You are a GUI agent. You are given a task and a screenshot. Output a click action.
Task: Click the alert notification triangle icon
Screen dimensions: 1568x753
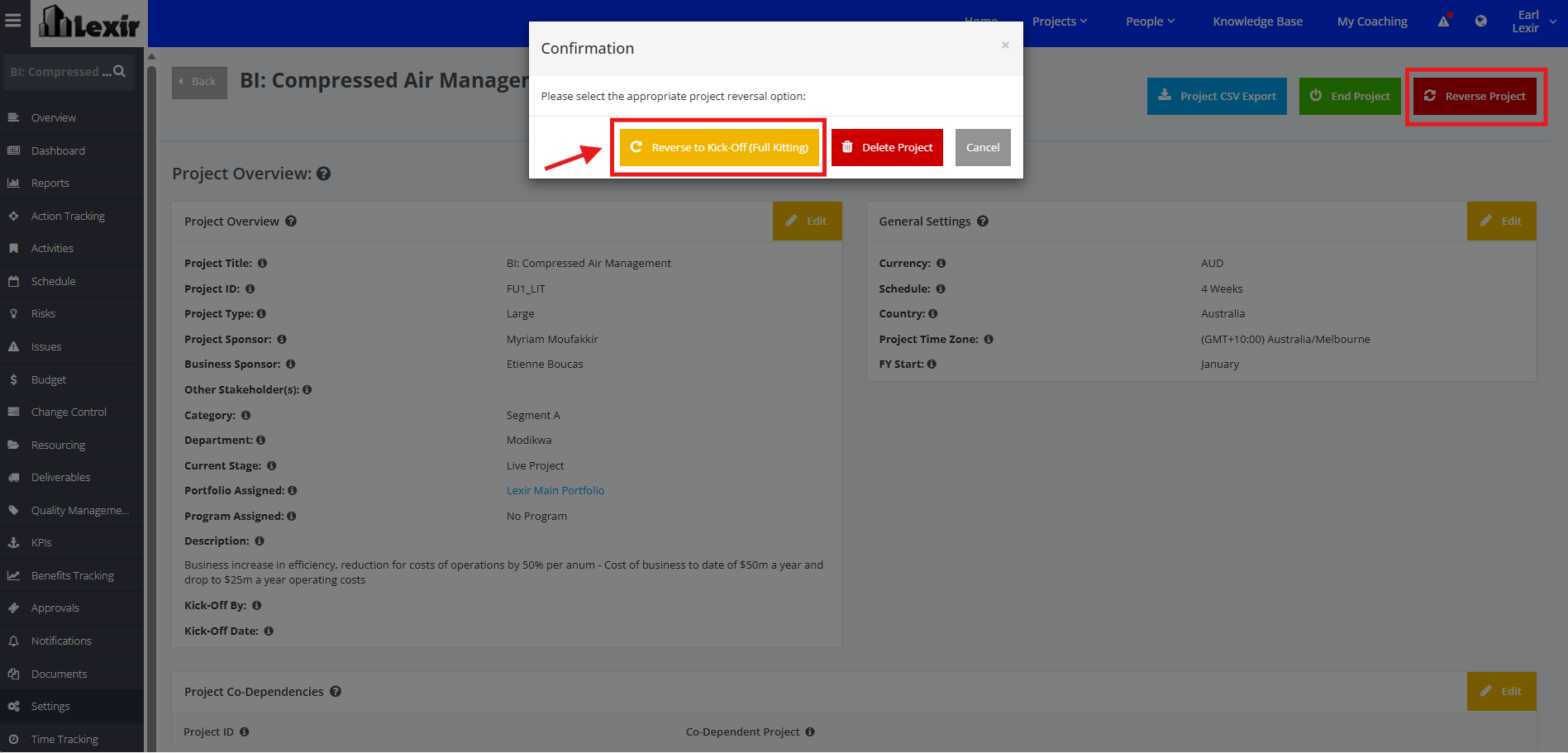[x=1444, y=21]
